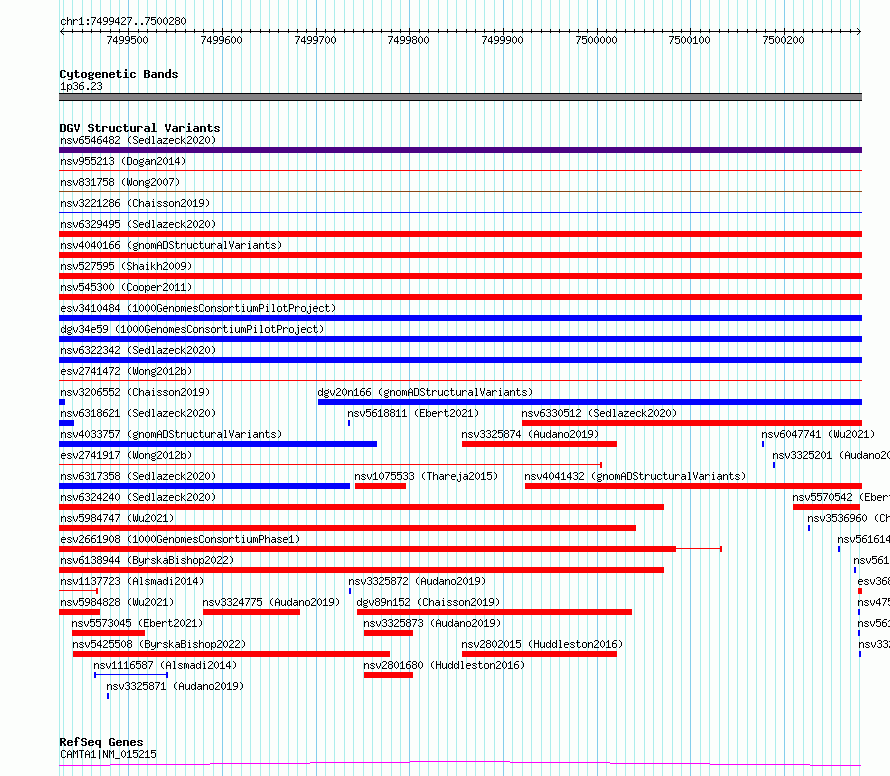The height and width of the screenshot is (776, 890).
Task: Click nsv3324775 (Audano2019) label
Action: [271, 602]
